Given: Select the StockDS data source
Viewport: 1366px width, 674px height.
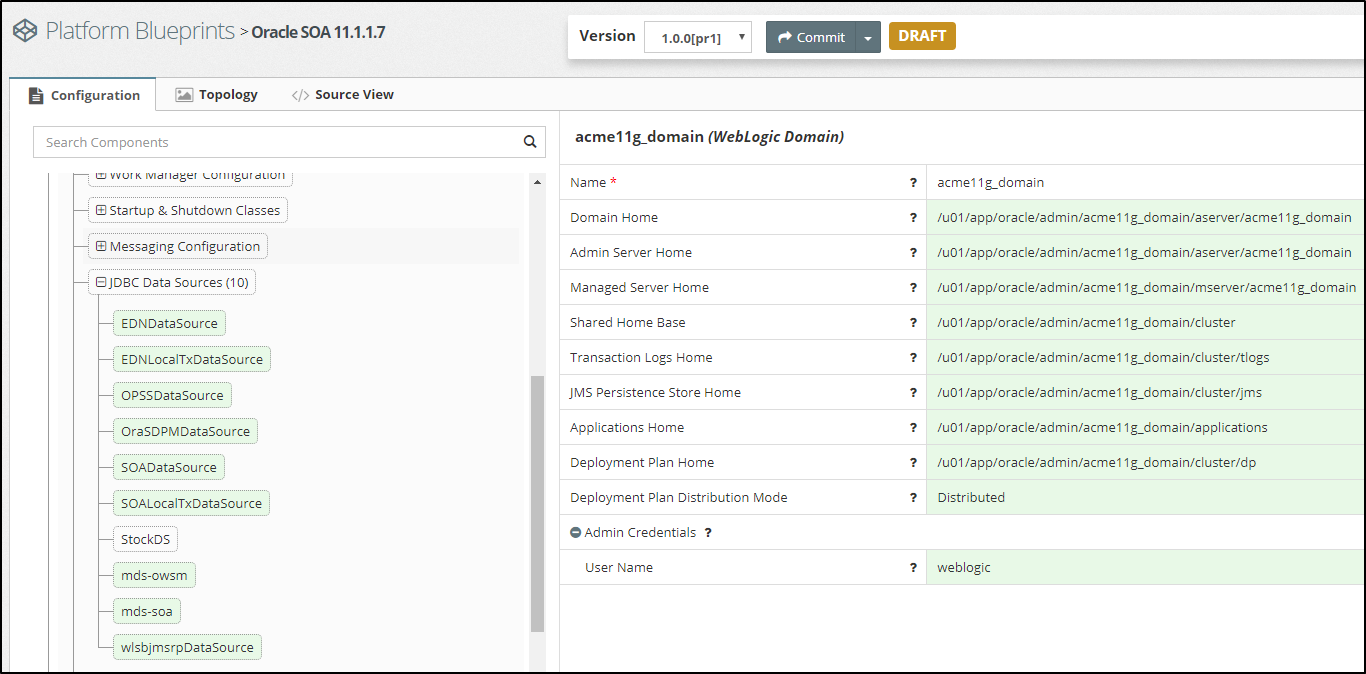Looking at the screenshot, I should click(x=146, y=540).
